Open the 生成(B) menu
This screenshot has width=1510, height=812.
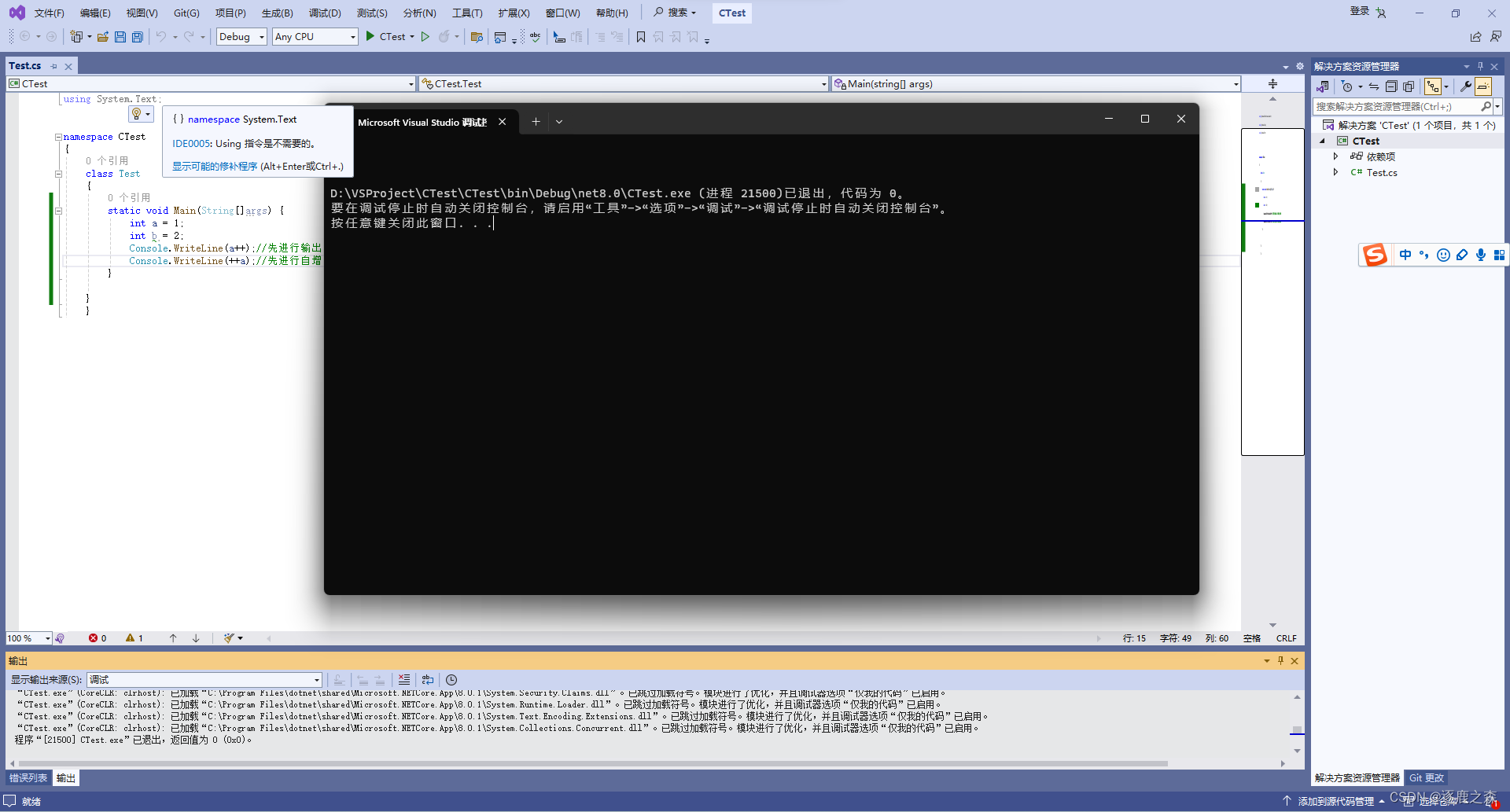(x=277, y=13)
